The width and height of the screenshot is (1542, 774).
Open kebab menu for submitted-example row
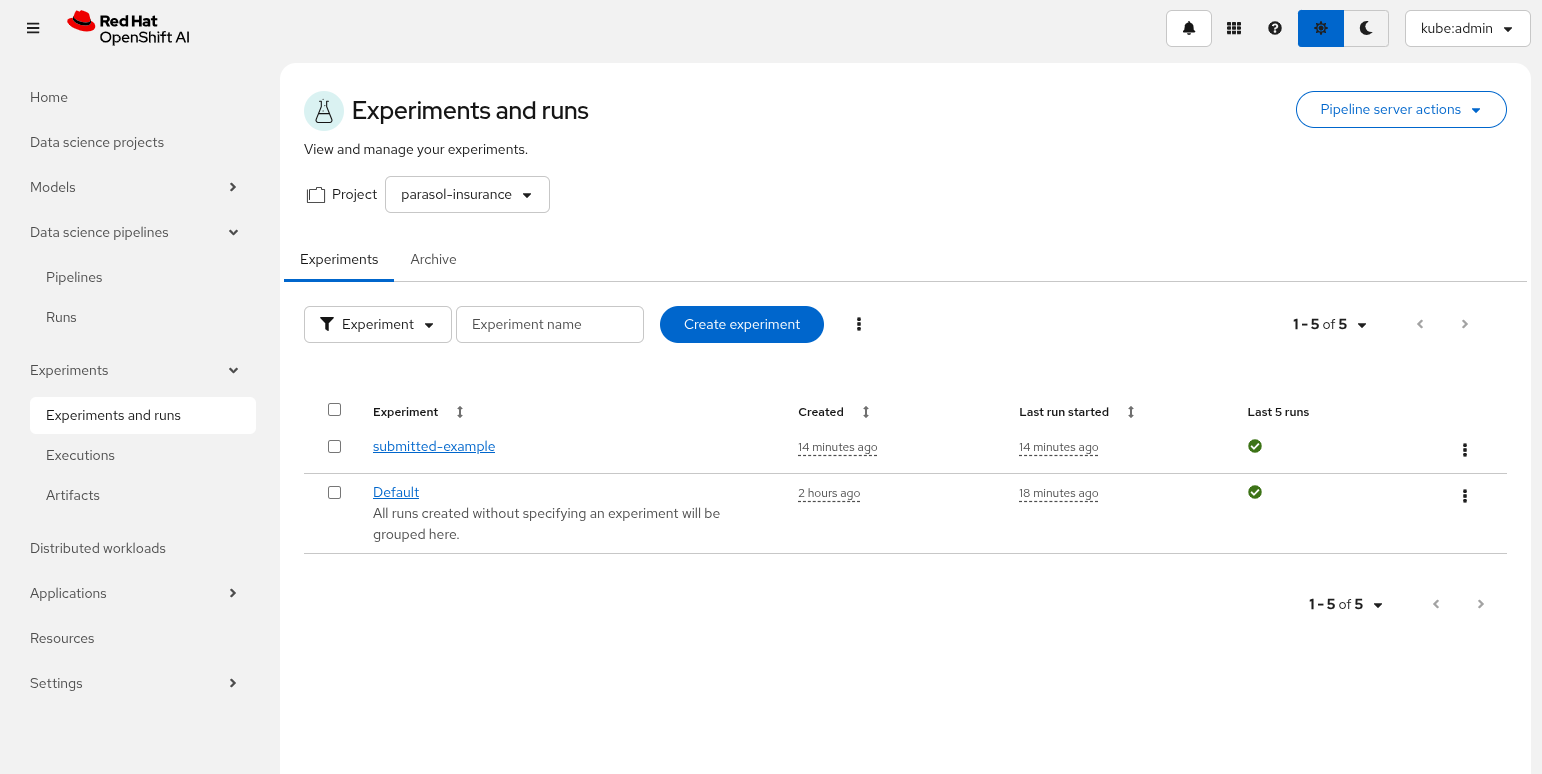(x=1465, y=450)
